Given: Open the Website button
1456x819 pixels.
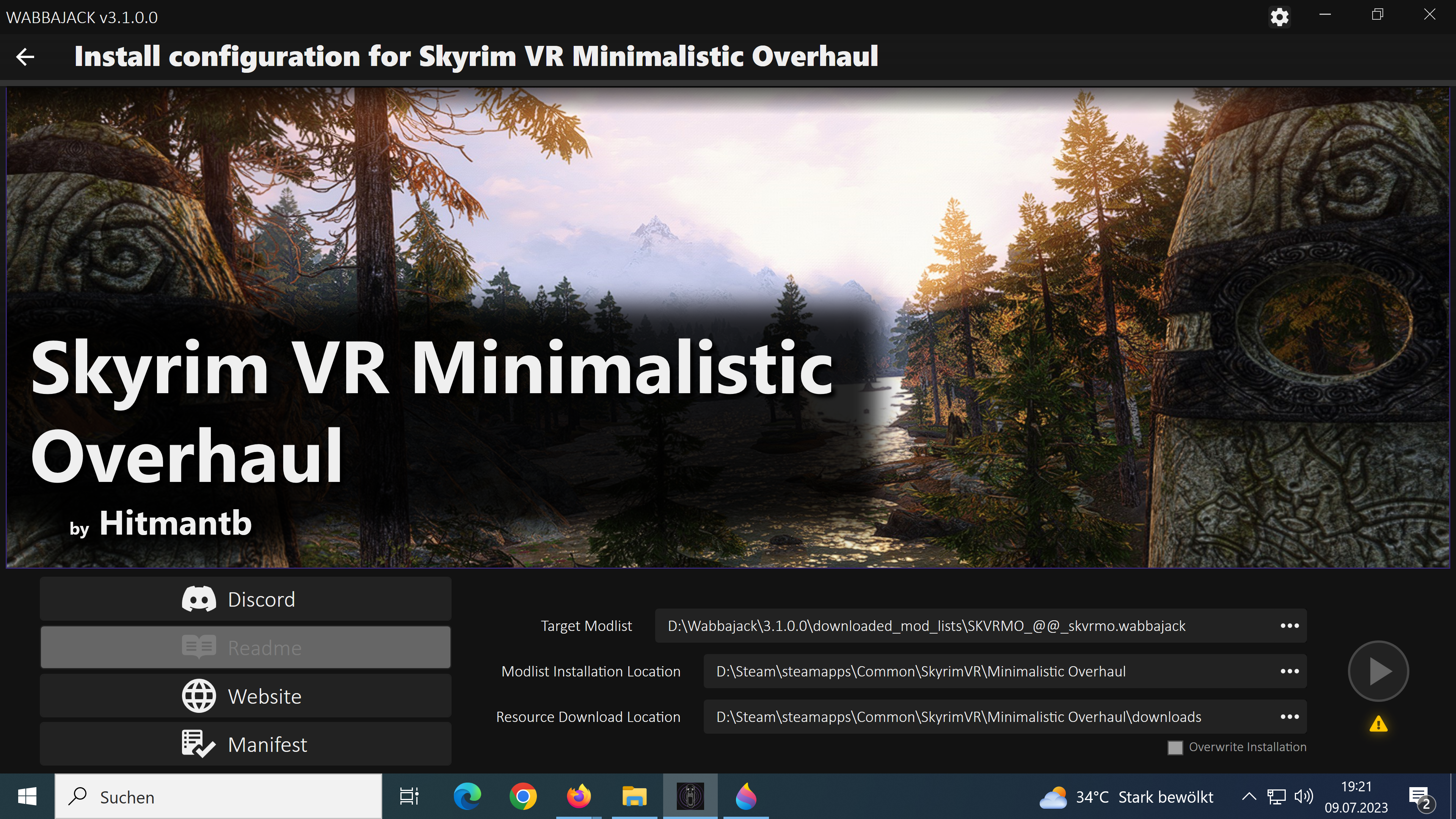Looking at the screenshot, I should click(x=245, y=696).
